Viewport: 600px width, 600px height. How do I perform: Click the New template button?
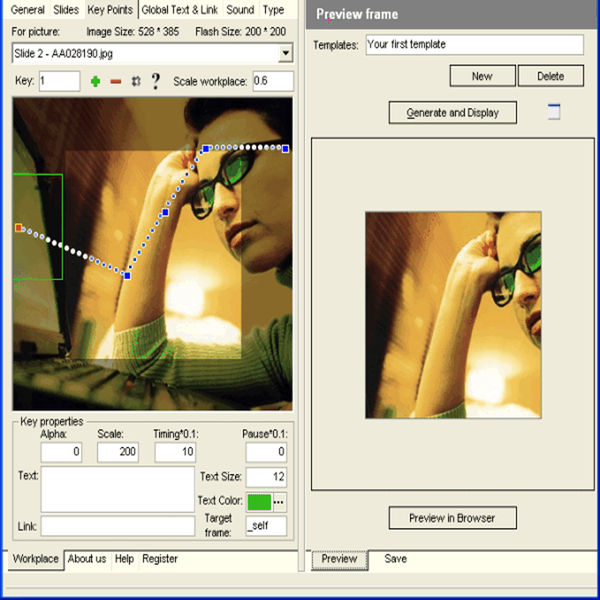click(x=482, y=76)
